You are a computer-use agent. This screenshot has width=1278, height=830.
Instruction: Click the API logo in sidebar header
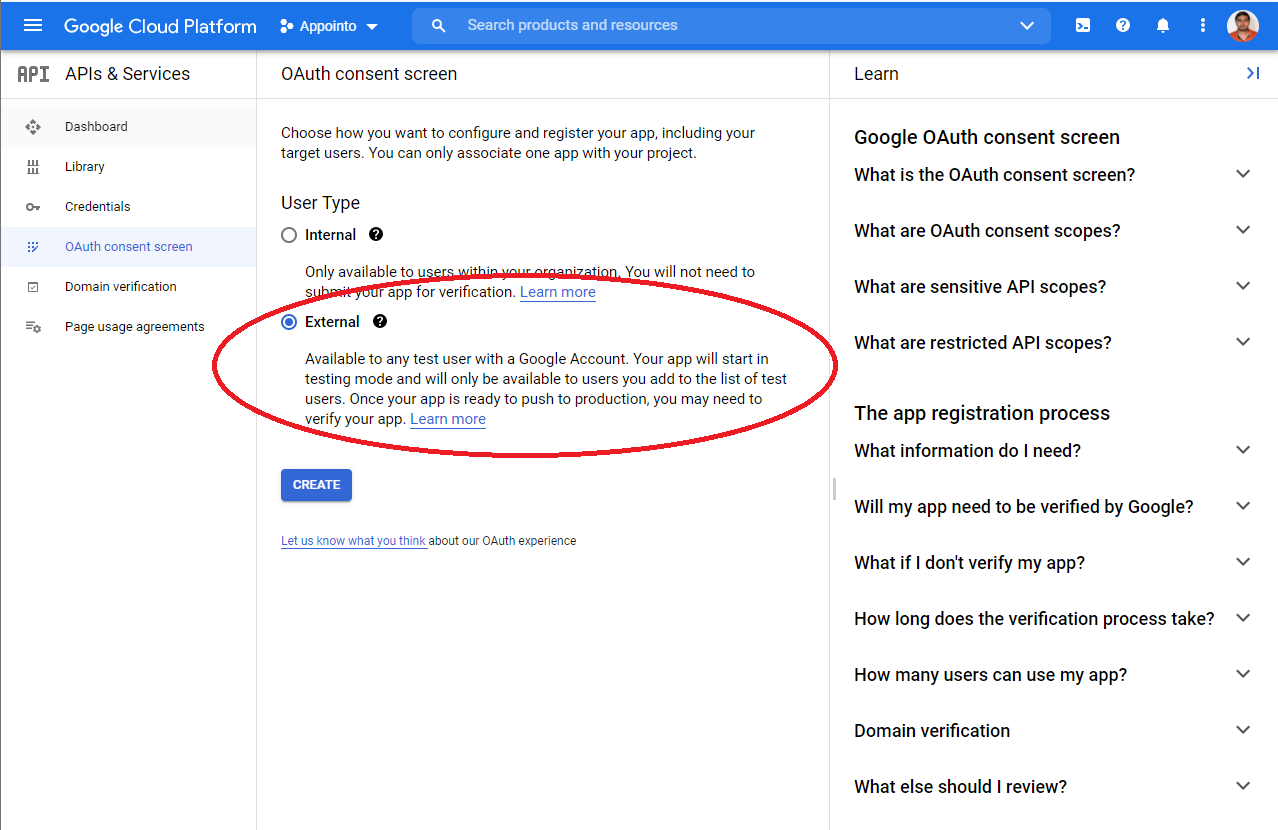point(33,74)
